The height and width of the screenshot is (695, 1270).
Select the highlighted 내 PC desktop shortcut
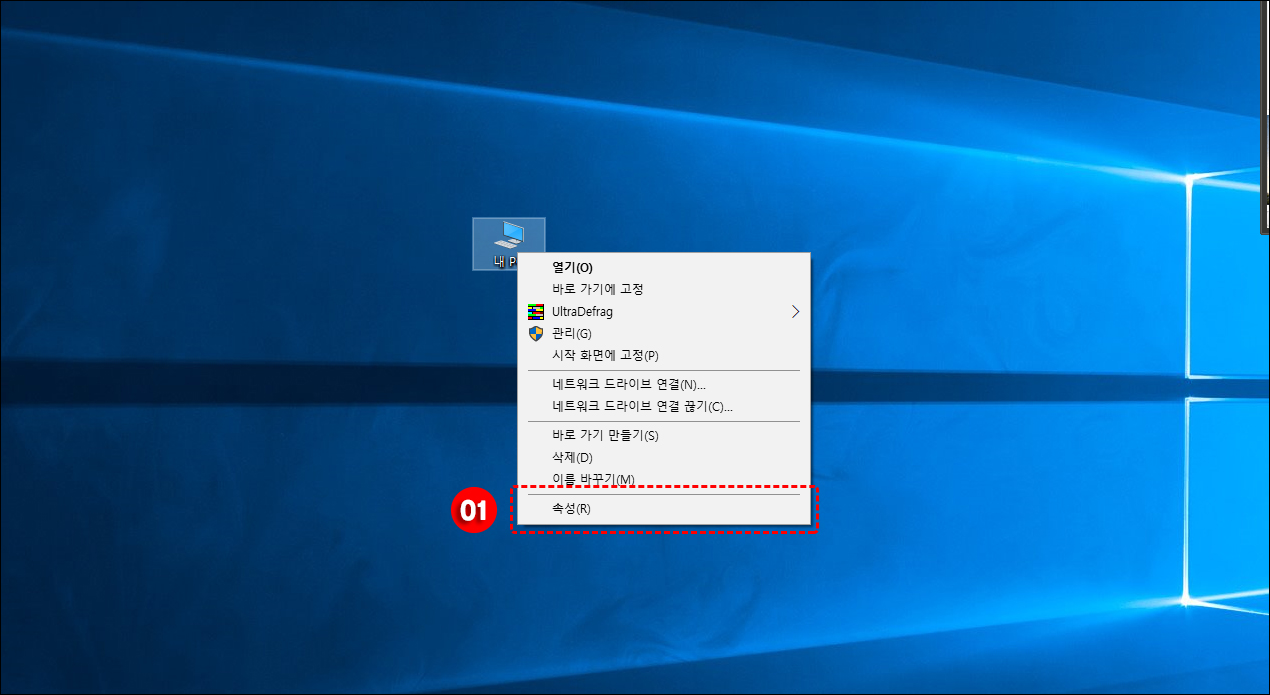point(508,244)
